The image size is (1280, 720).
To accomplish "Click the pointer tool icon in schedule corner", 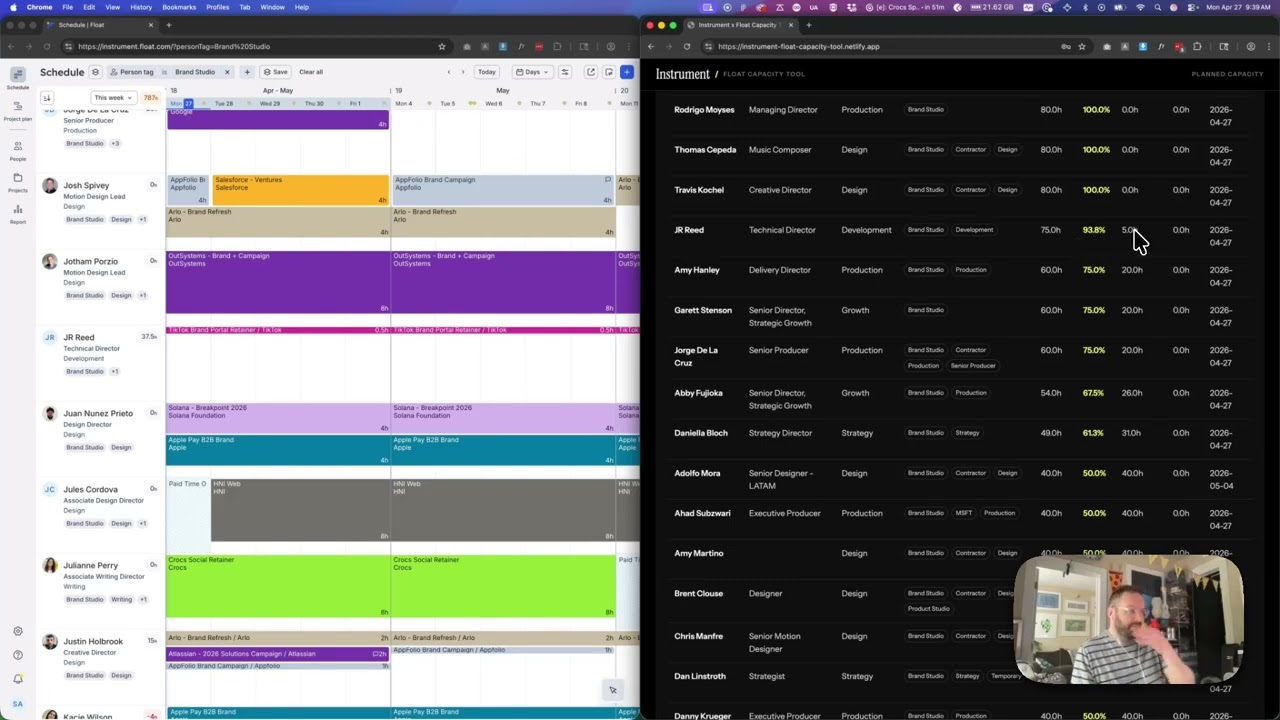I will click(613, 690).
